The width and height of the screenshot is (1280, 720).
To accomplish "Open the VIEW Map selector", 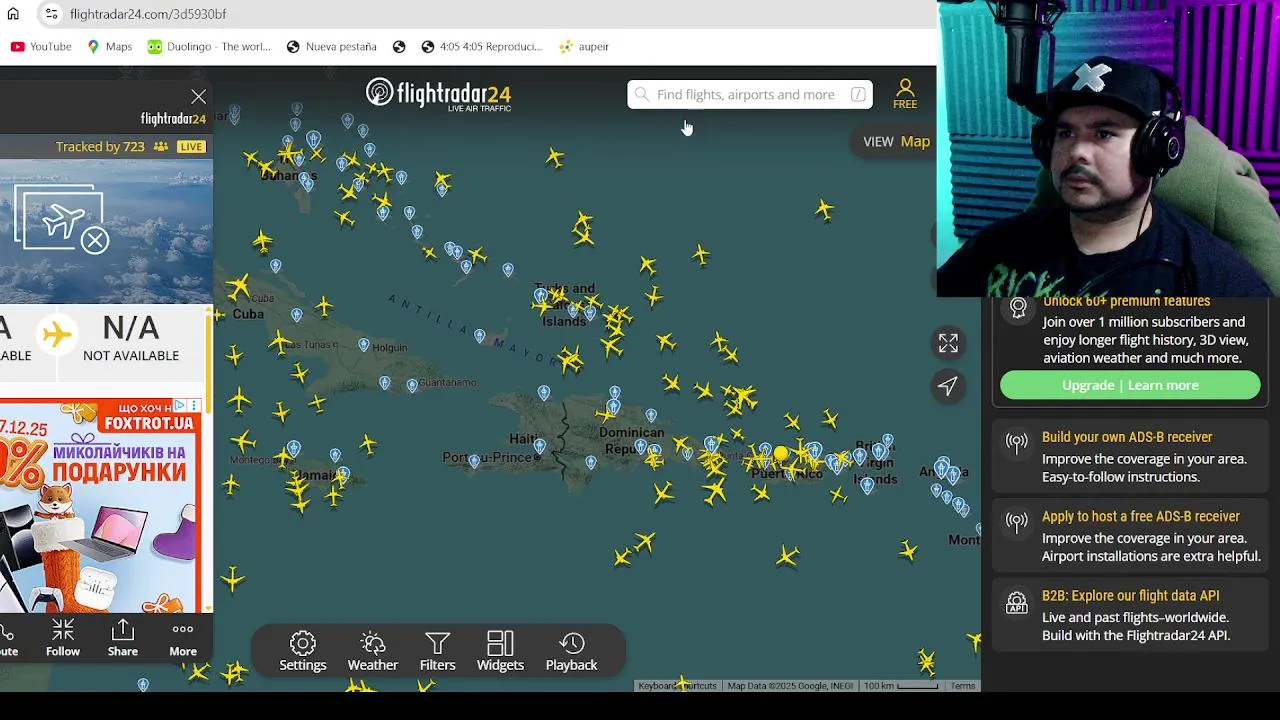I will [896, 141].
